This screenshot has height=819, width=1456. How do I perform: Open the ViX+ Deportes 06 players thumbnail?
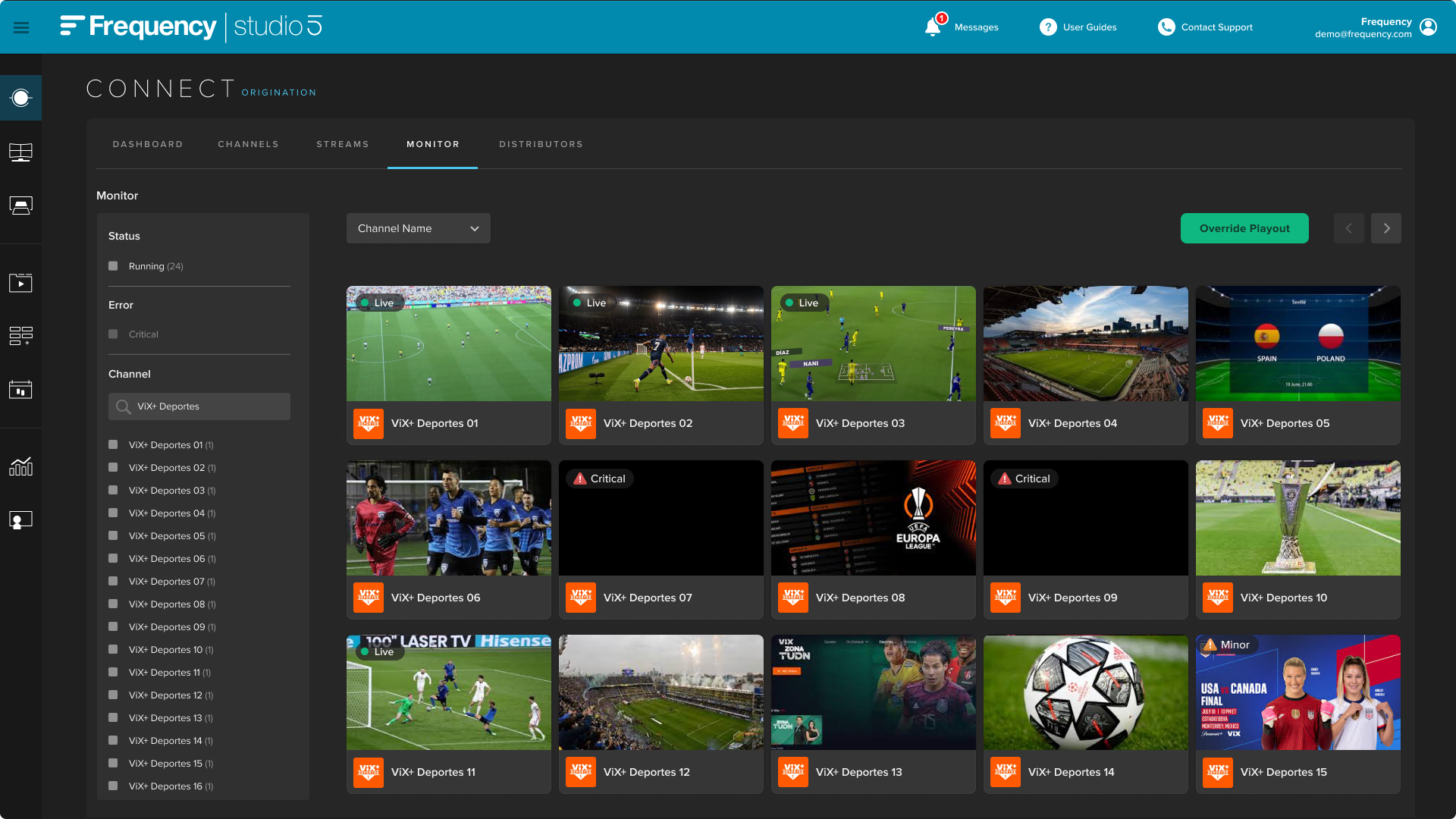(449, 518)
